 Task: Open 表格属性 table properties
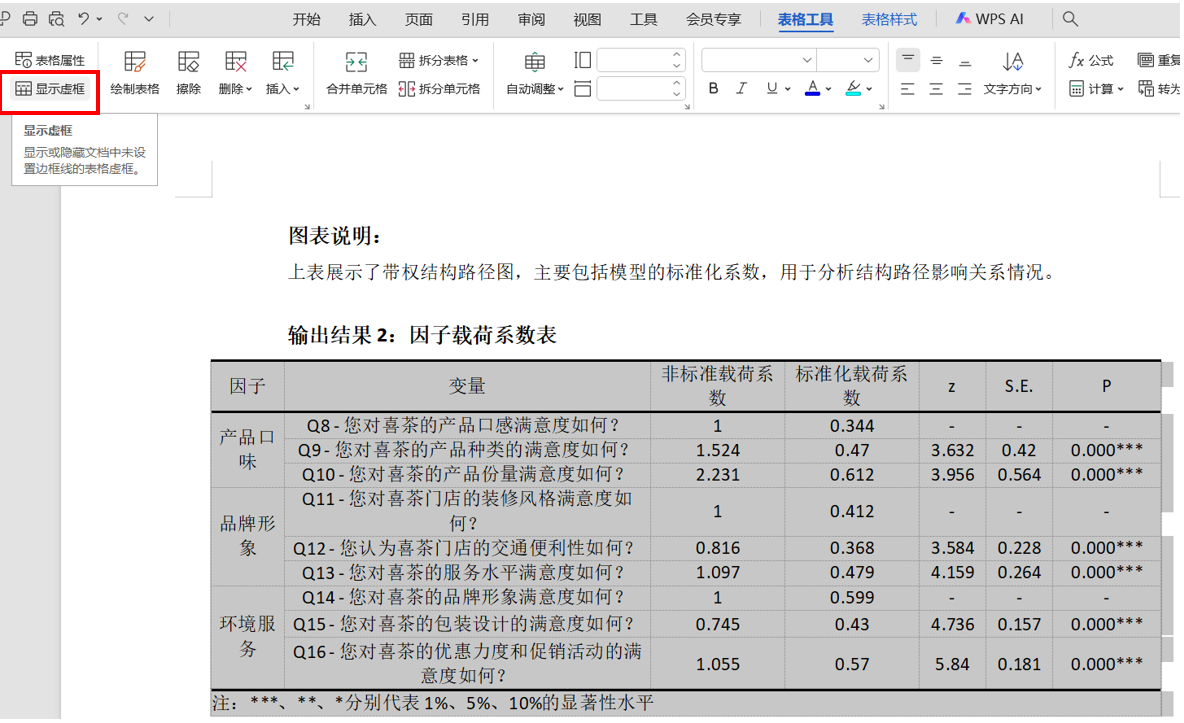(x=50, y=60)
